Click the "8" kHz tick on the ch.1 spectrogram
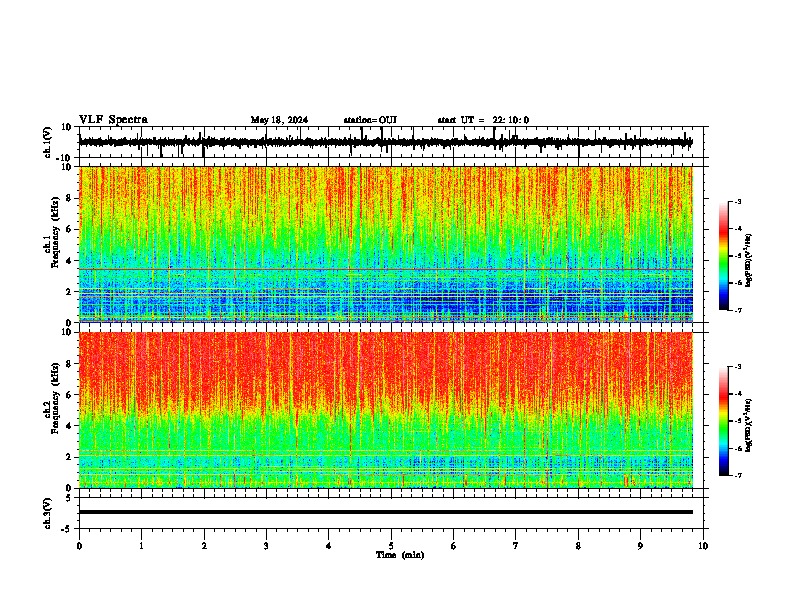This screenshot has height=612, width=792. [69, 198]
